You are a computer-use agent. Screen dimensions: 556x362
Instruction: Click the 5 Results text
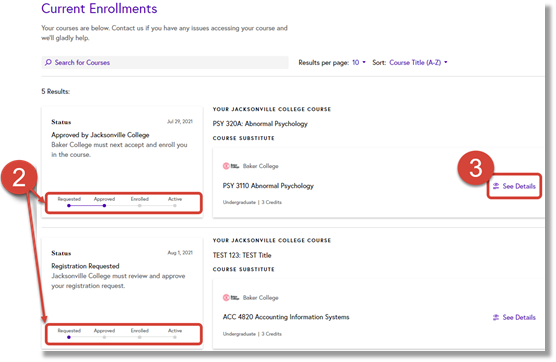click(56, 91)
